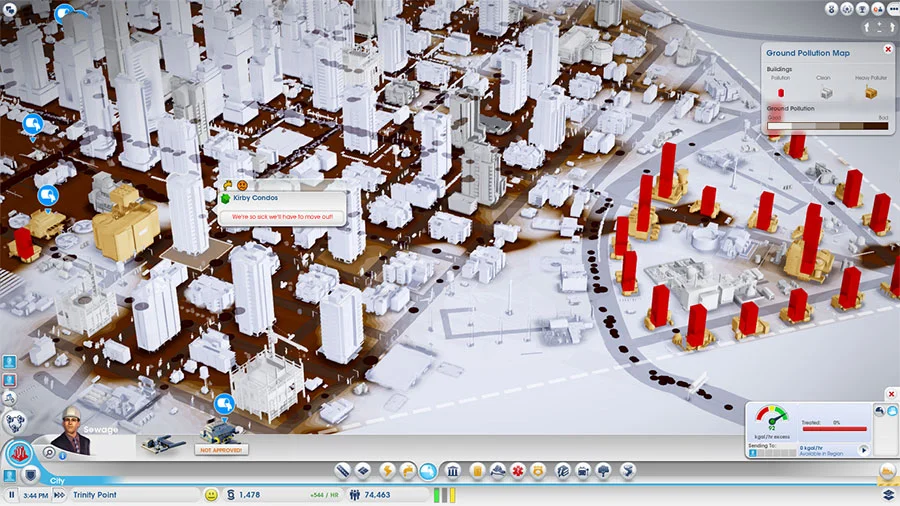900x506 pixels.
Task: Click the red Sewage category round icon
Action: click(19, 453)
